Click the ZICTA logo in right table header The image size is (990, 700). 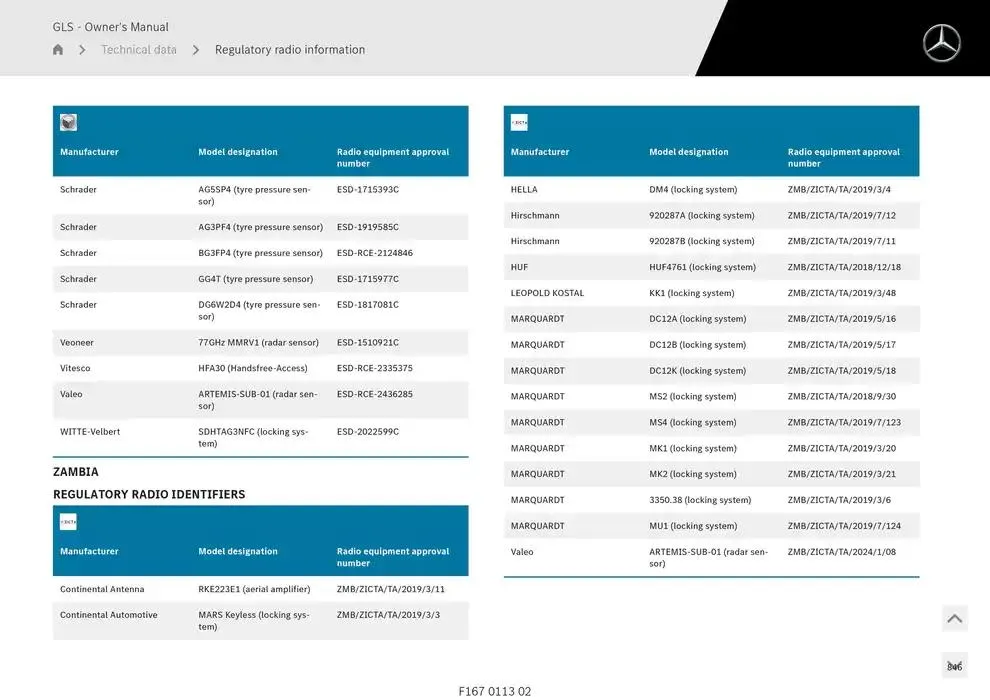coord(519,123)
